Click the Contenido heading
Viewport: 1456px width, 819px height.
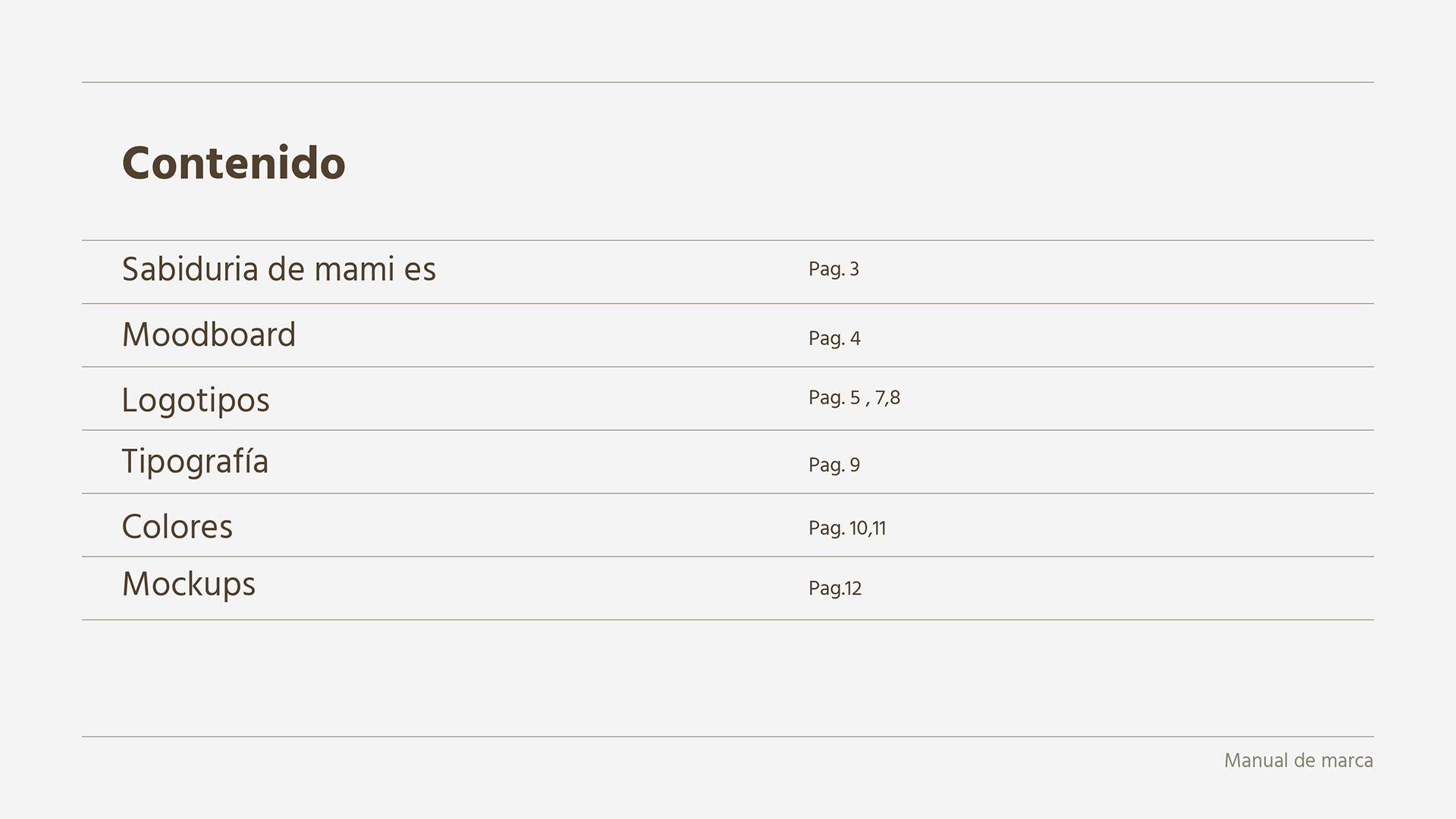234,163
